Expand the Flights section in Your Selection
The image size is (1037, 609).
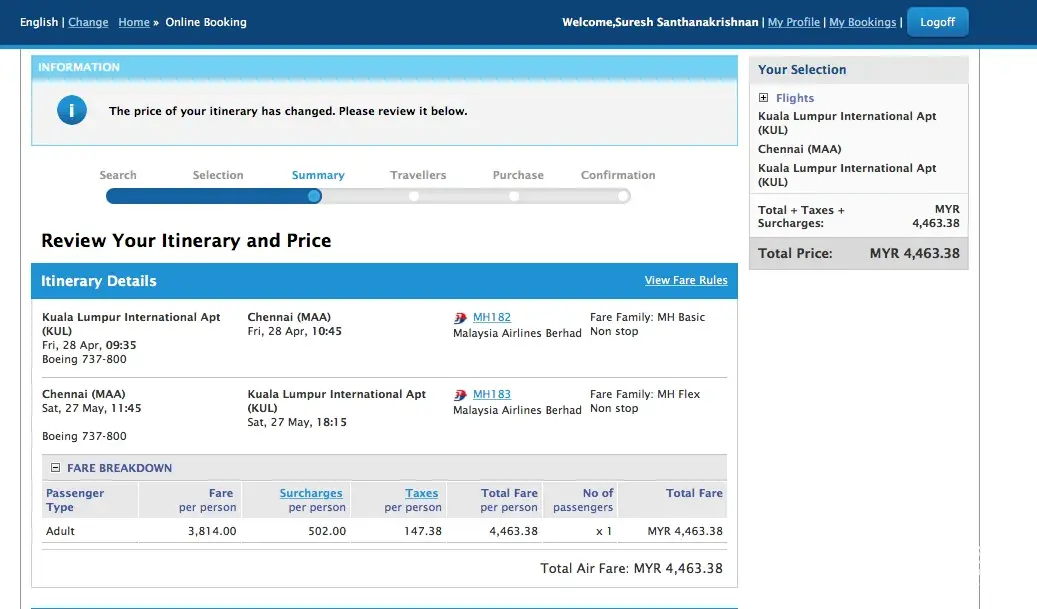click(x=764, y=98)
